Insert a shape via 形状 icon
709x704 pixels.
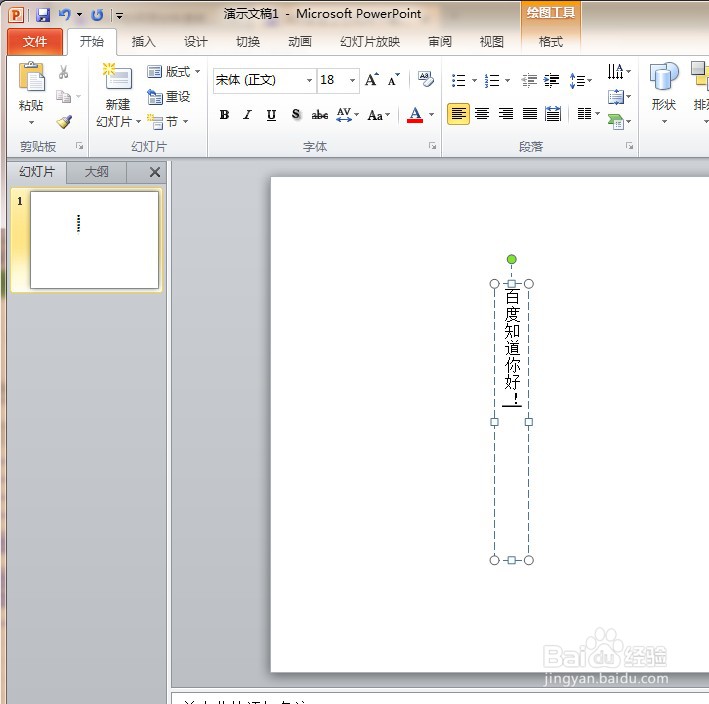click(x=664, y=77)
